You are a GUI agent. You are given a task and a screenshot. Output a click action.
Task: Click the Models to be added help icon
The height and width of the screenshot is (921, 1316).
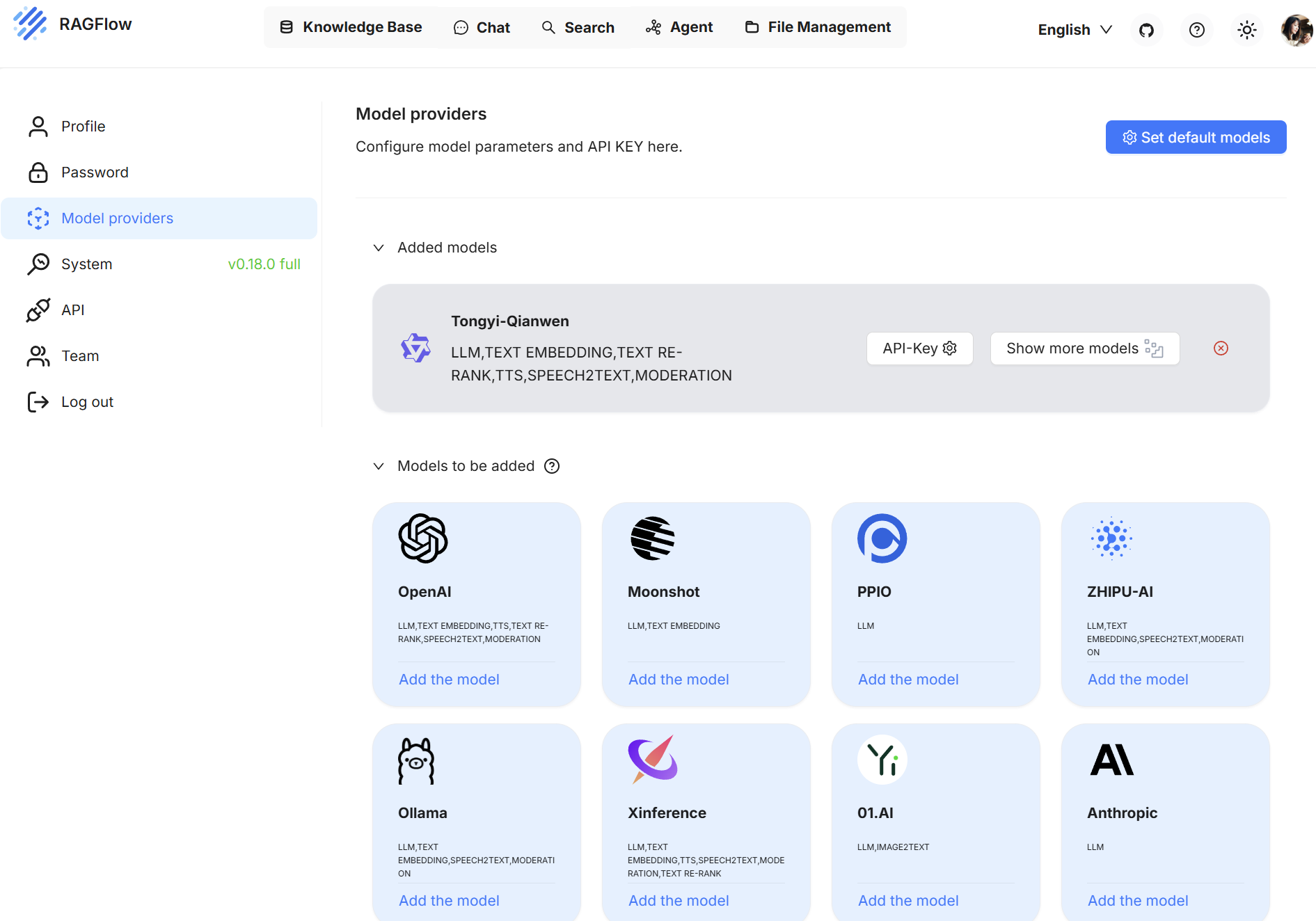pyautogui.click(x=552, y=466)
